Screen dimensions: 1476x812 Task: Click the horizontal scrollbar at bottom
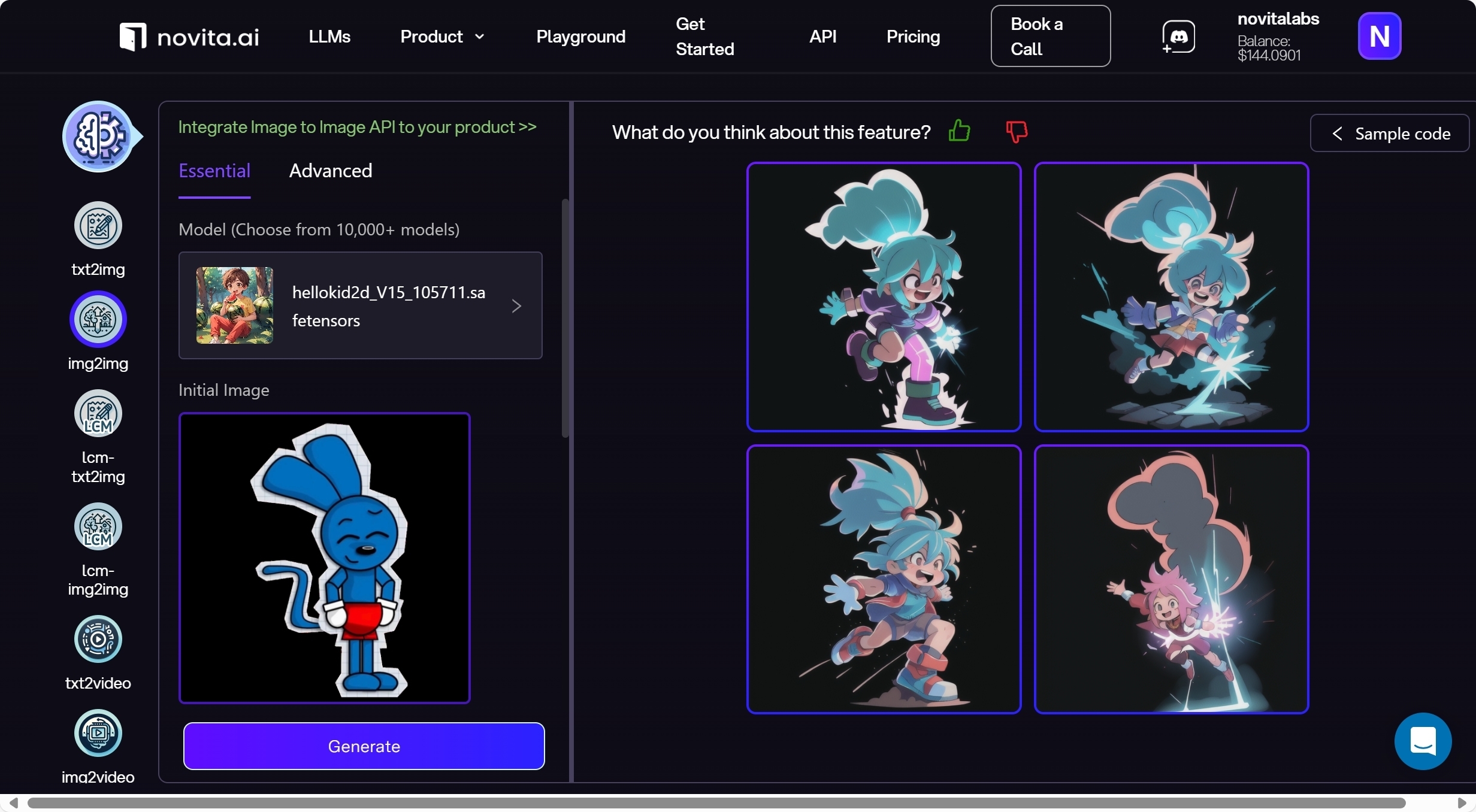coord(716,803)
